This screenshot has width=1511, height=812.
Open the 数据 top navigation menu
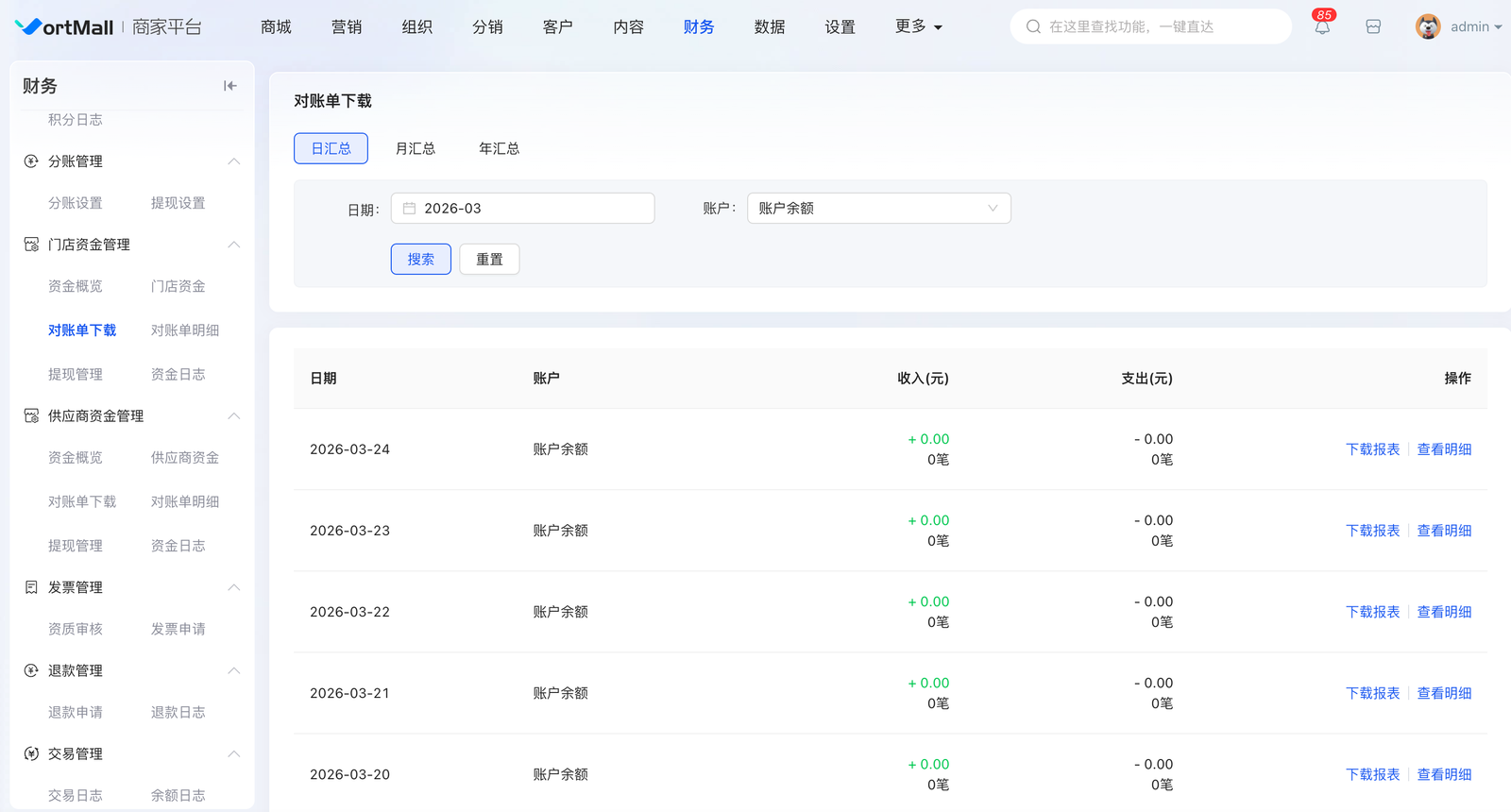(769, 26)
